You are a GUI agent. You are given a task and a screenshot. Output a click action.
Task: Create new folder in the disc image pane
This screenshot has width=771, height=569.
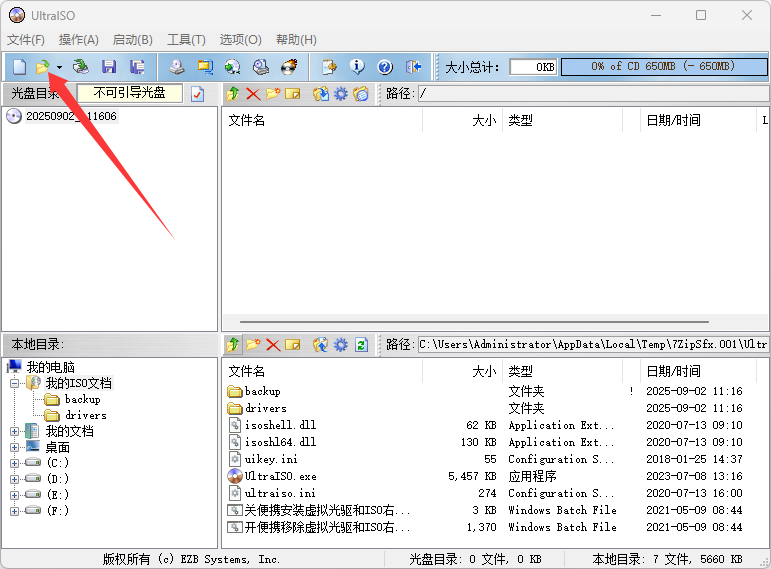(x=273, y=93)
